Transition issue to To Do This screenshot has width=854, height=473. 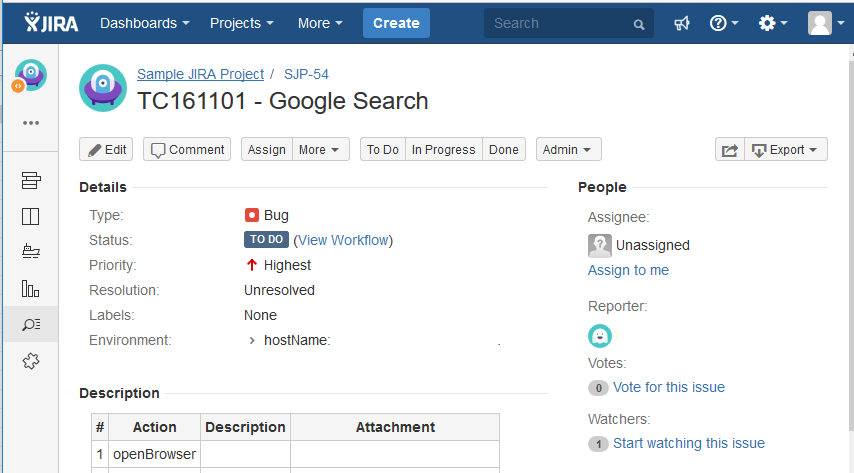[383, 149]
